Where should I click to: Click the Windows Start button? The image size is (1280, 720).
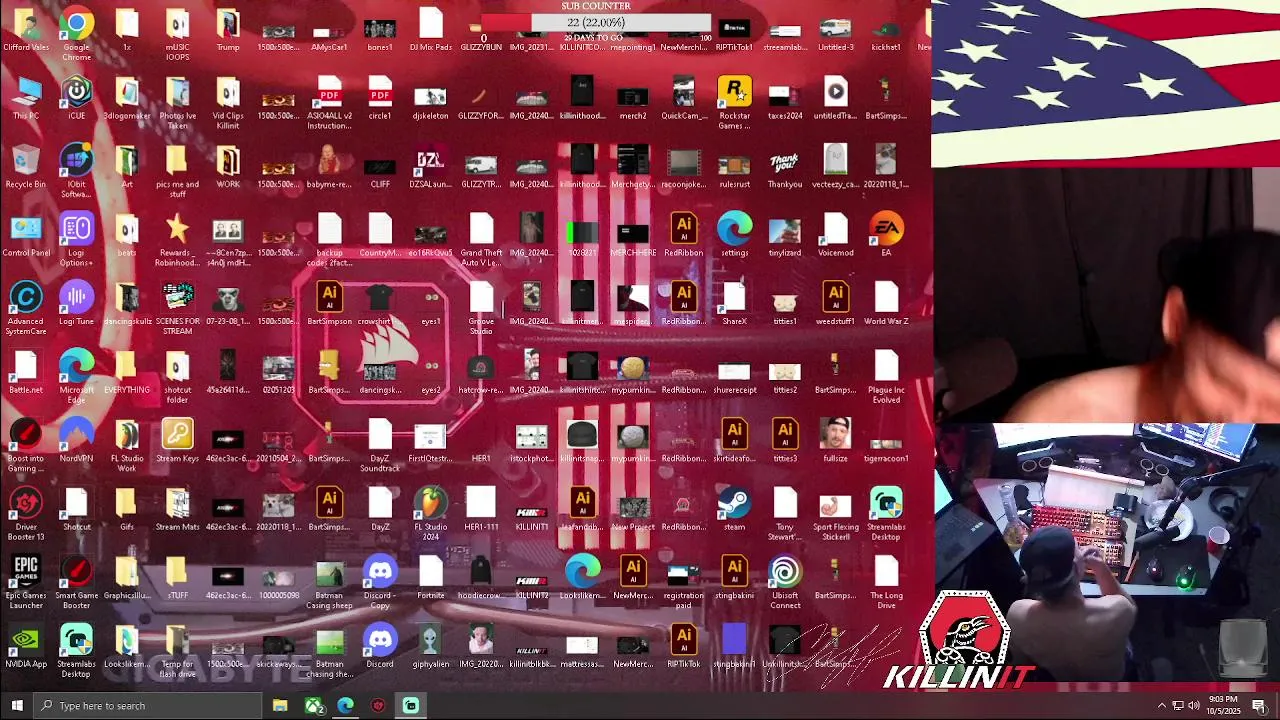tap(16, 706)
